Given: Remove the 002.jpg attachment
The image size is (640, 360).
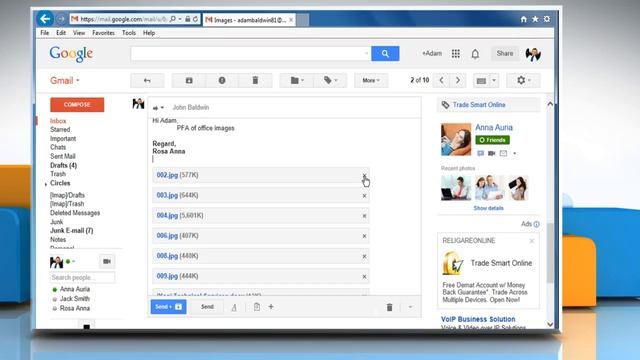Looking at the screenshot, I should 364,176.
